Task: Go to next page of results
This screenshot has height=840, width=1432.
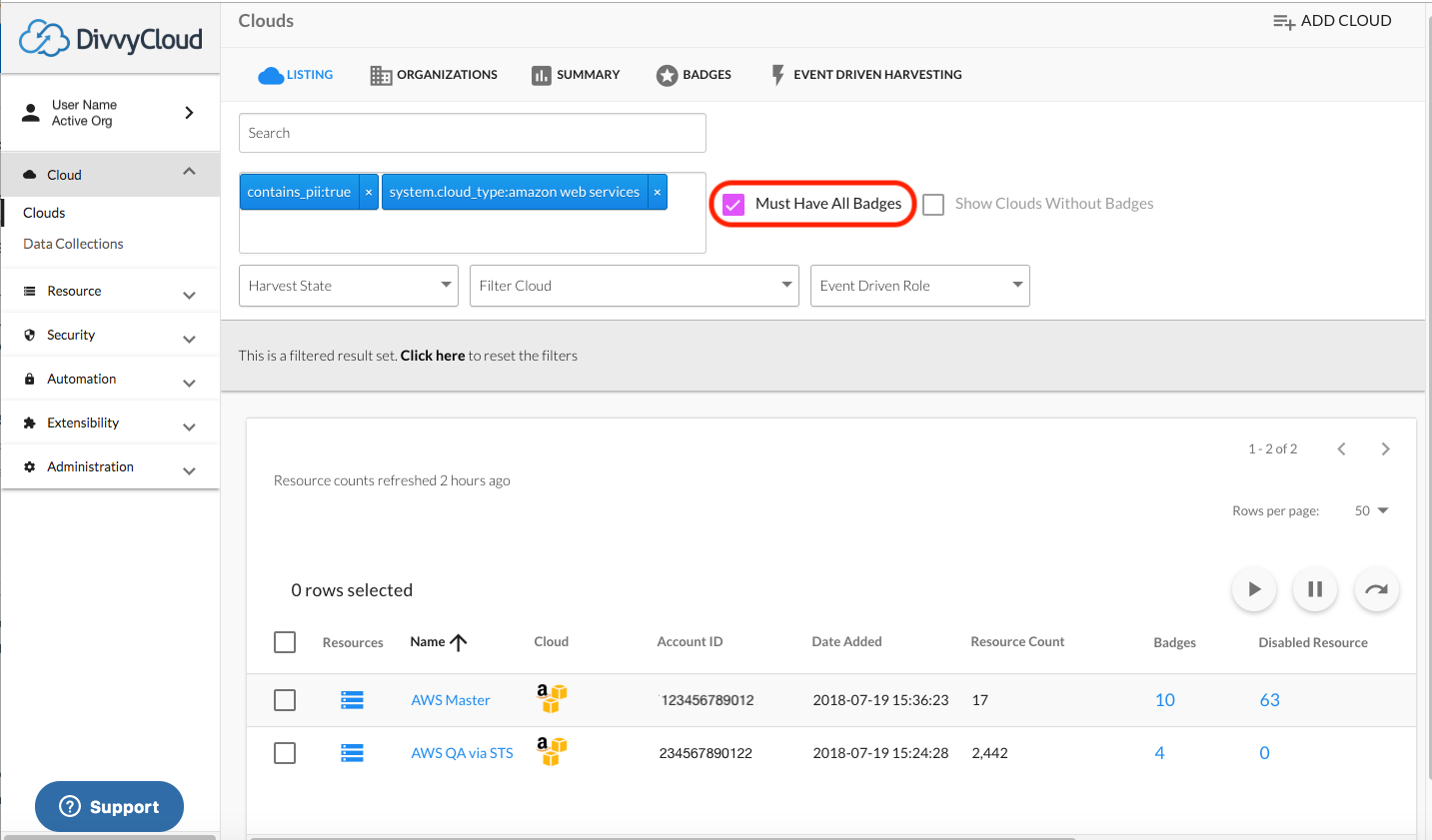Action: coord(1385,449)
